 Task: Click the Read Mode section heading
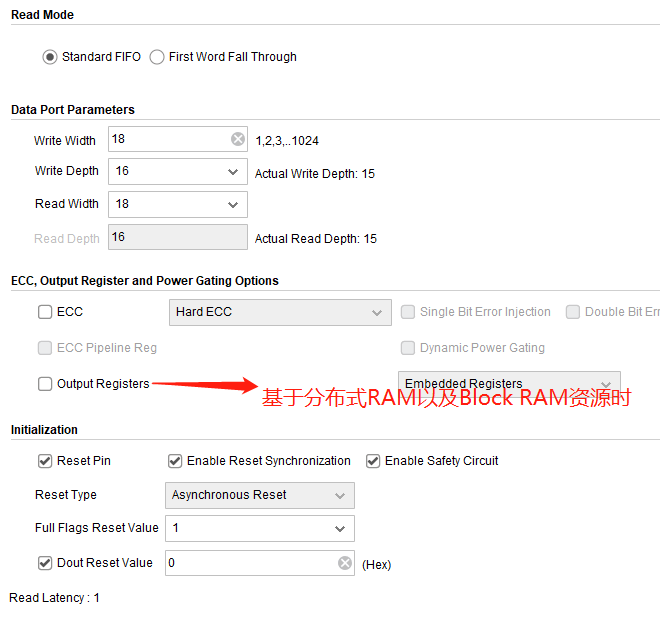42,15
